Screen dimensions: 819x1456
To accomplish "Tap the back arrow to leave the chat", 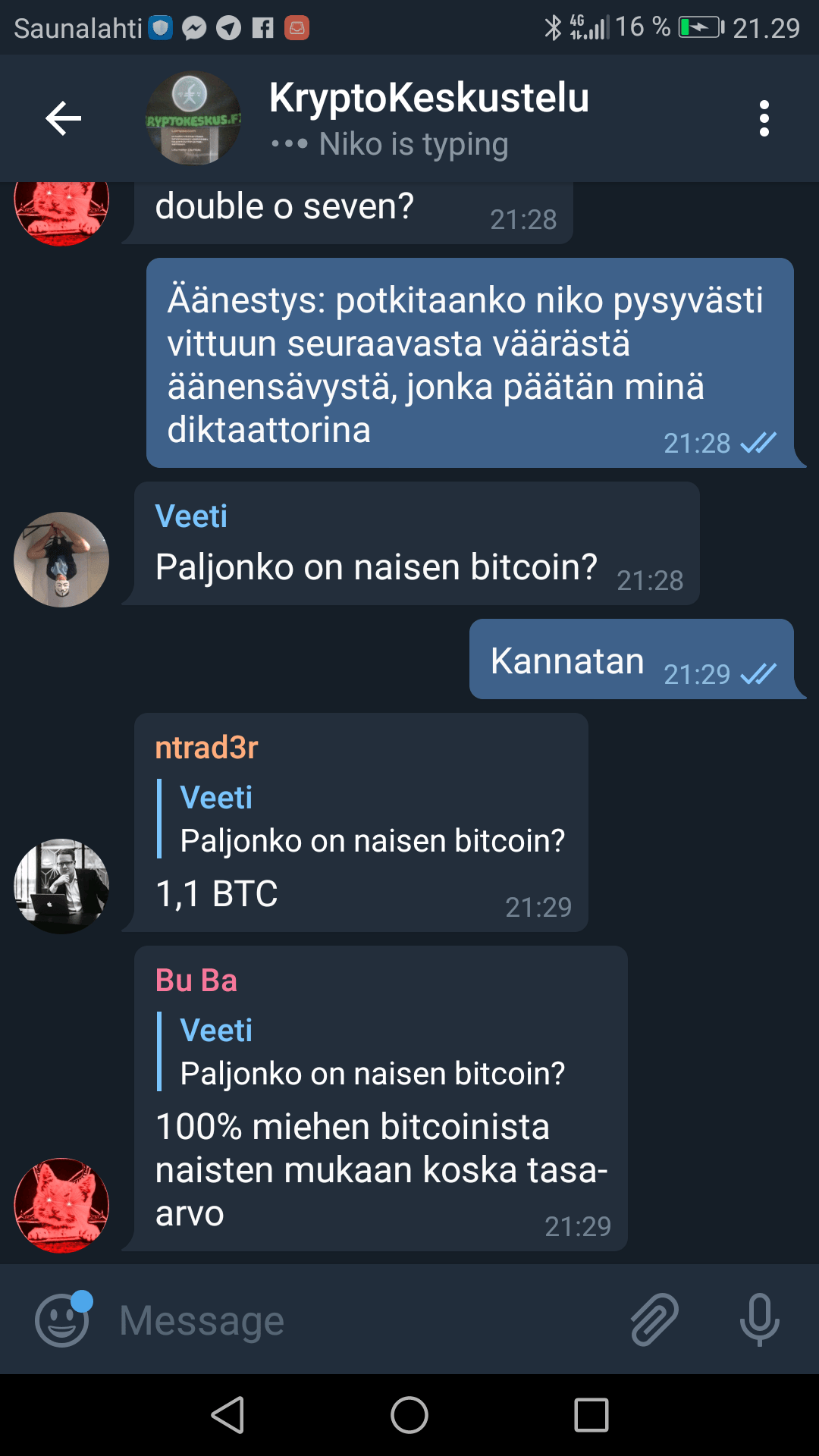I will click(64, 118).
